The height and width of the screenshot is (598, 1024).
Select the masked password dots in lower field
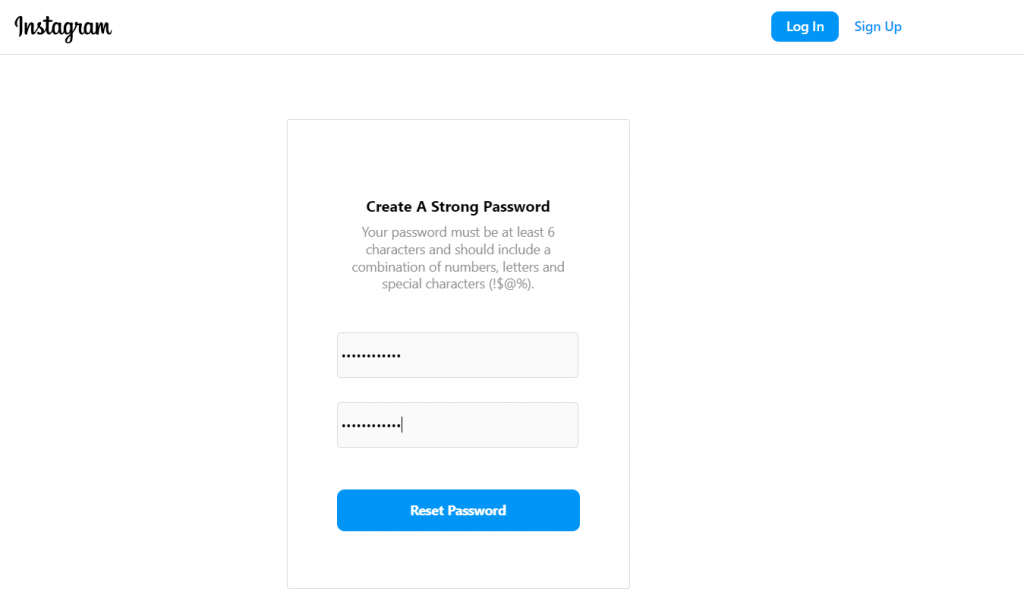pos(370,425)
